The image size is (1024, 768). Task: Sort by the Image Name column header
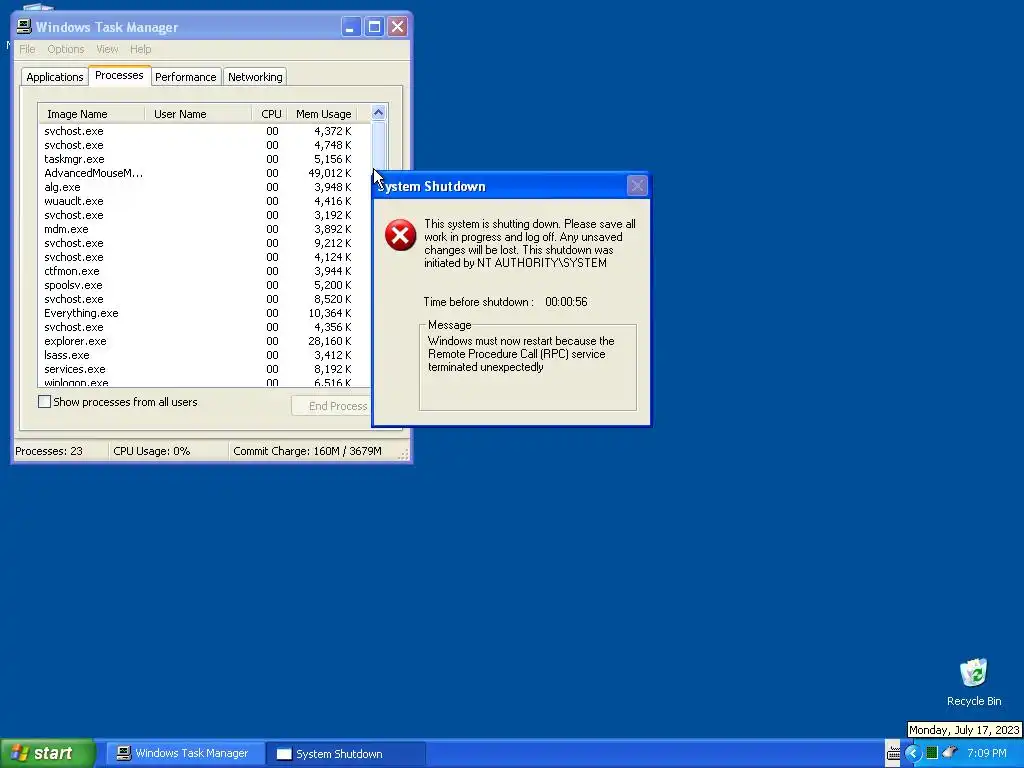coord(91,114)
